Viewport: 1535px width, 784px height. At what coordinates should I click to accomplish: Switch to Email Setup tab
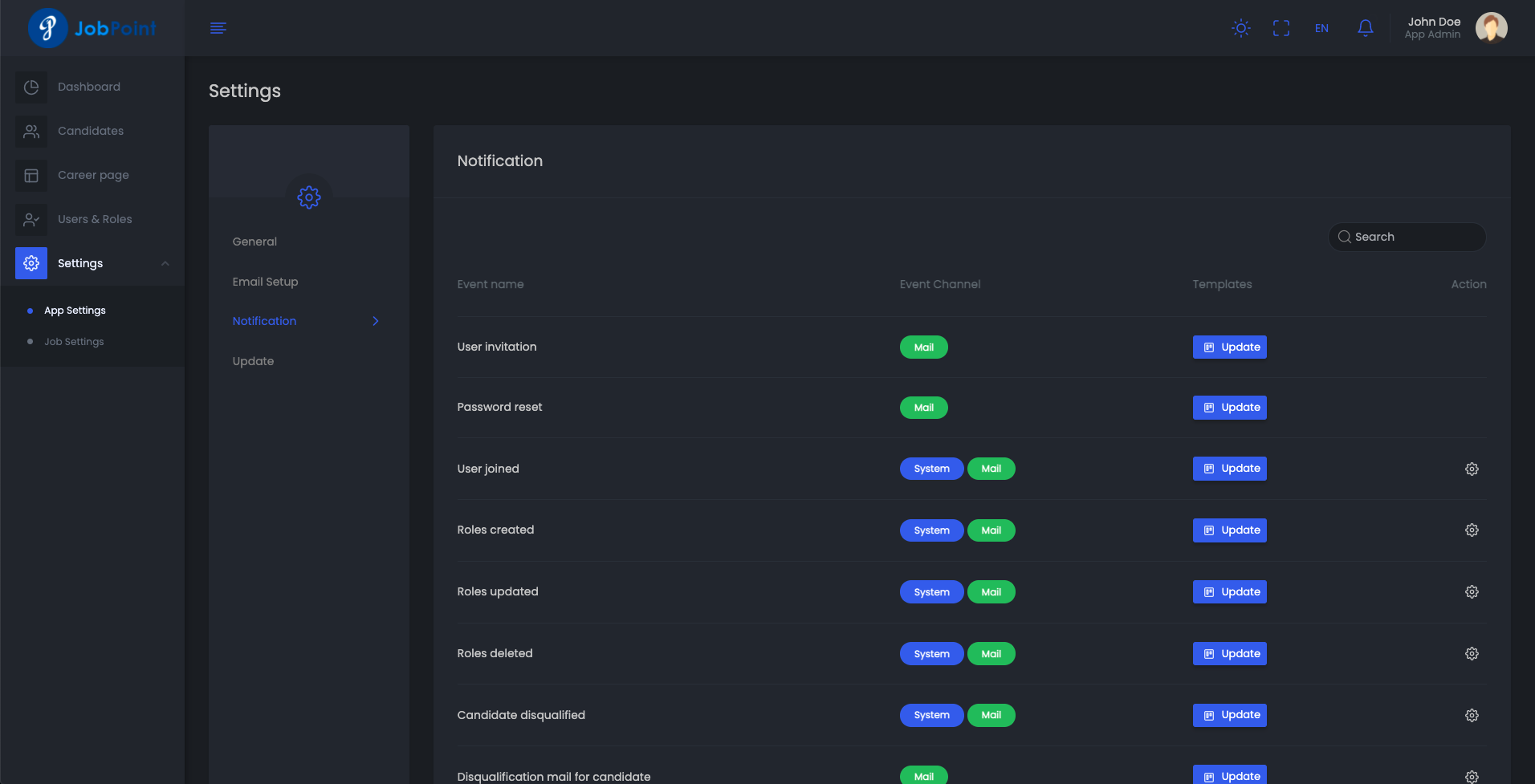[265, 282]
